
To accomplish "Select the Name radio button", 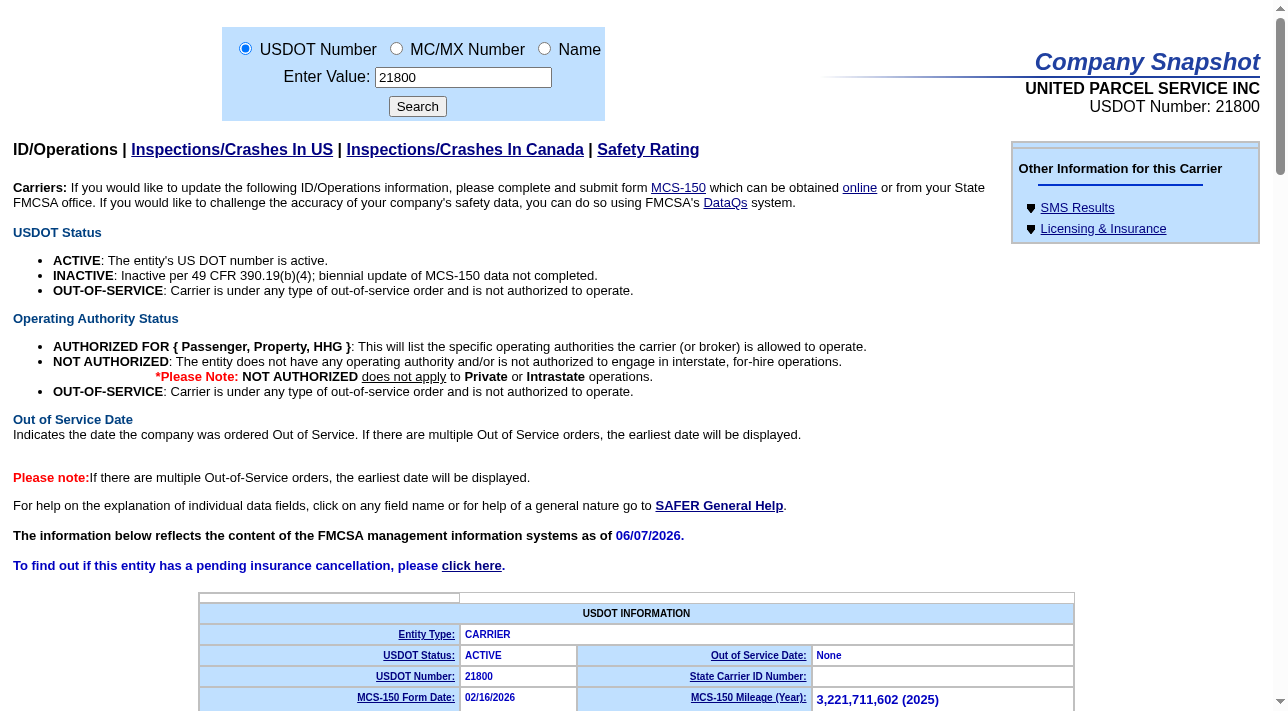I will (544, 48).
